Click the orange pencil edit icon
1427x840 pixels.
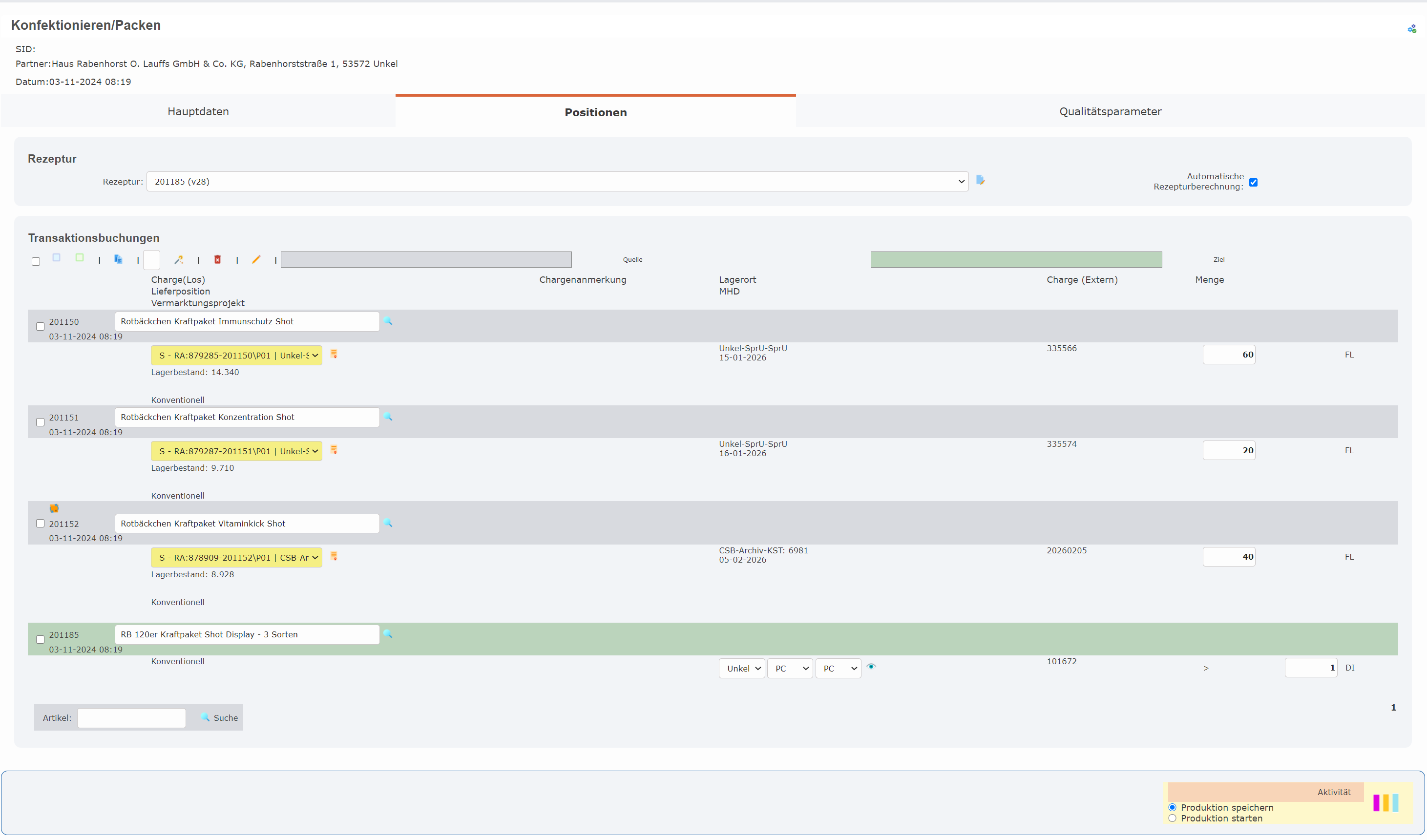[256, 259]
